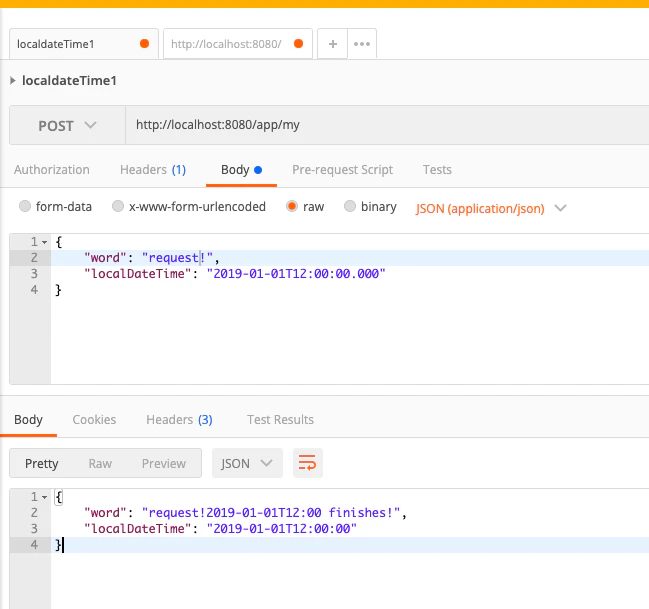Select the Pretty response view
This screenshot has width=649, height=609.
pyautogui.click(x=41, y=463)
